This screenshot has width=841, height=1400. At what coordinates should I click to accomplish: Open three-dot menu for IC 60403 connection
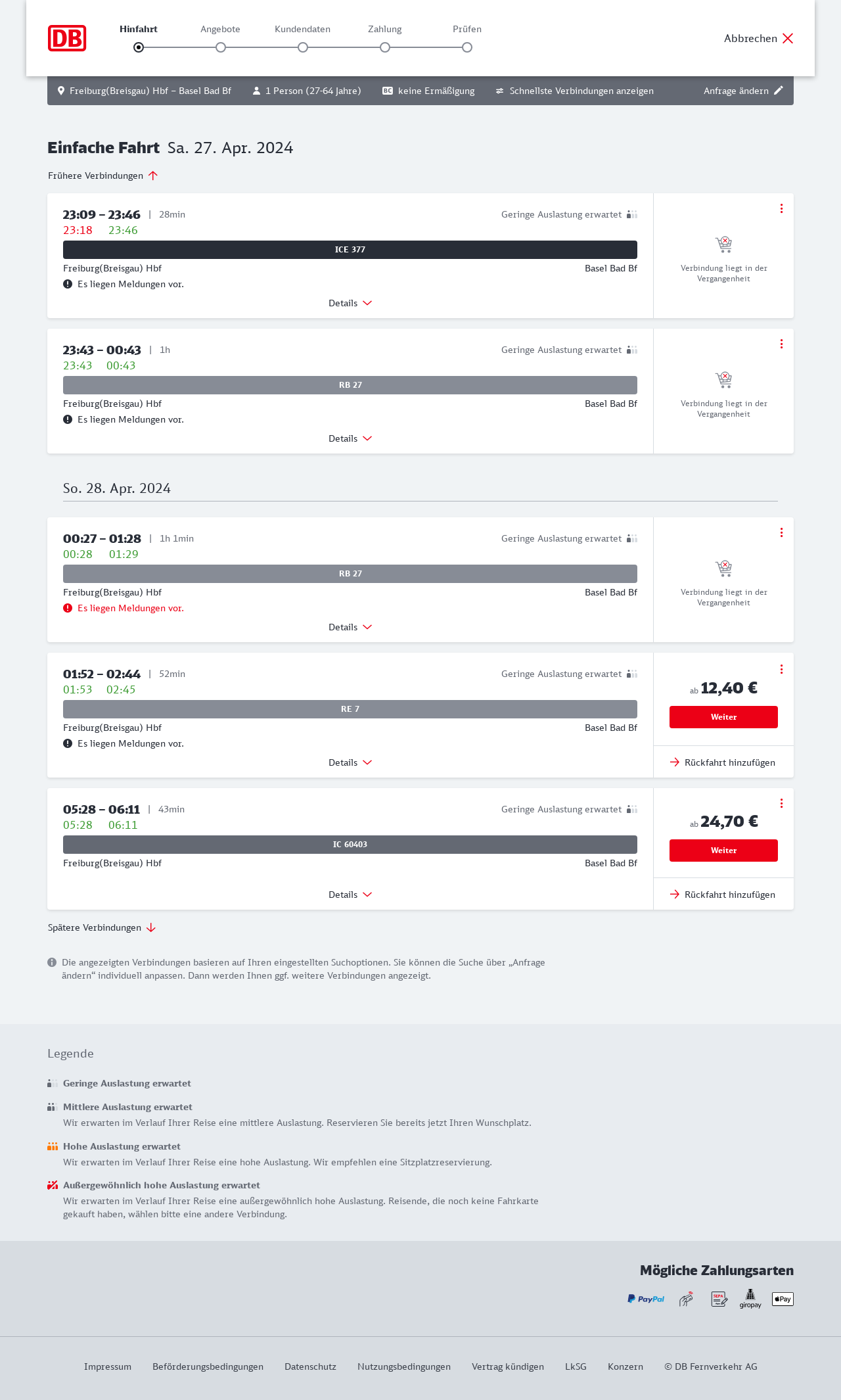[781, 803]
